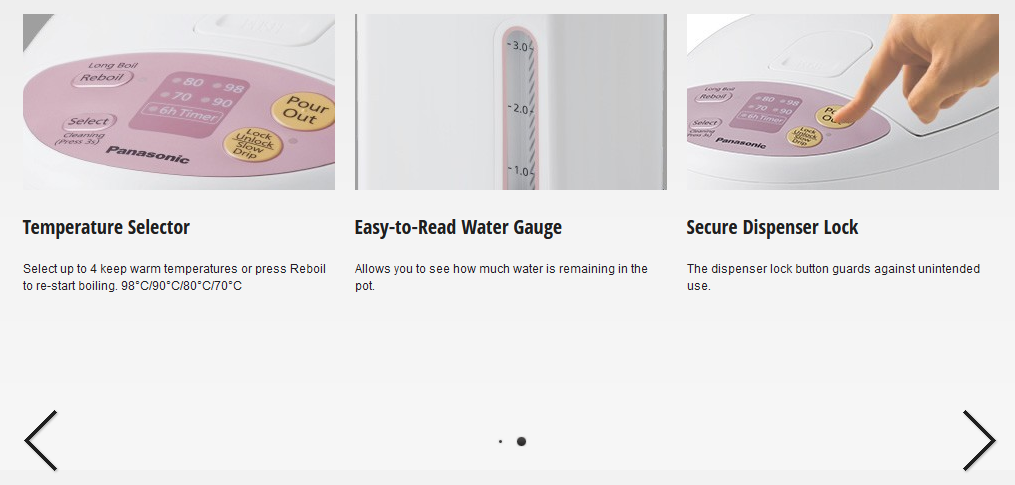
Task: Click the Easy-to-Read Water Gauge heading
Action: (x=458, y=228)
